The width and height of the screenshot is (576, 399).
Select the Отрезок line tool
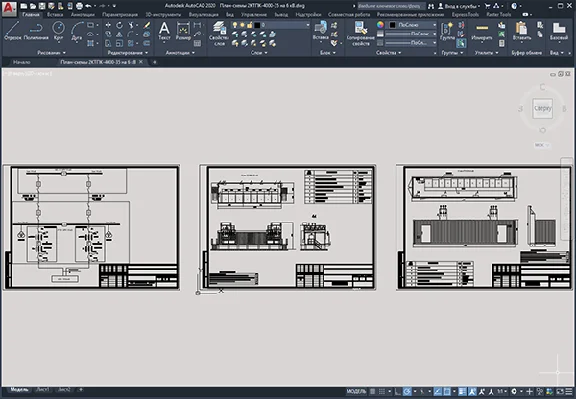(x=13, y=30)
